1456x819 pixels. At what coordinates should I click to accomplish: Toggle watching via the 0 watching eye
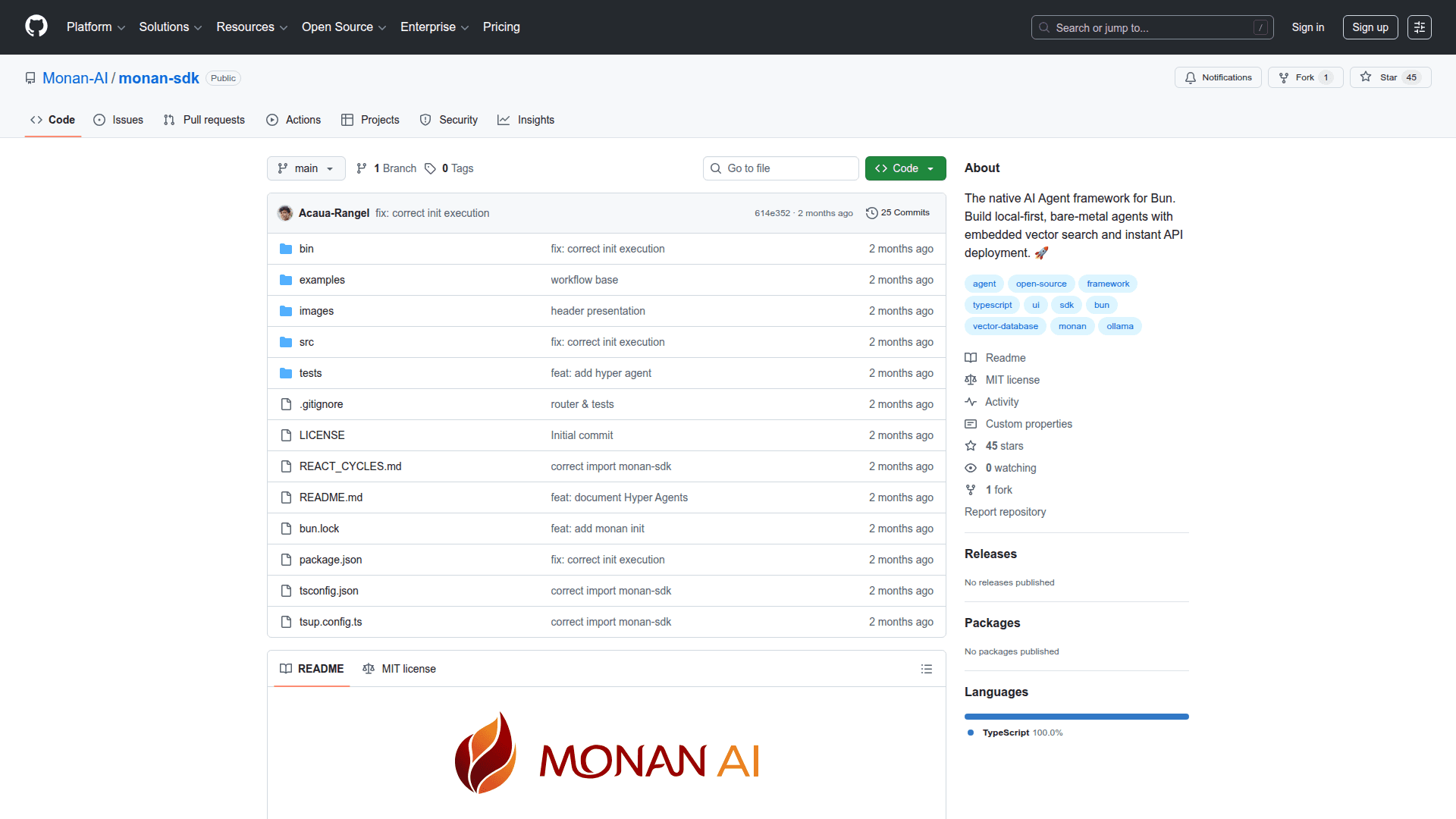(x=971, y=468)
